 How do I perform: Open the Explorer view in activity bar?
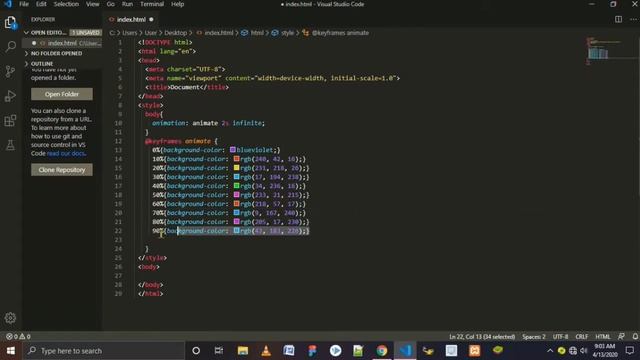click(x=11, y=22)
